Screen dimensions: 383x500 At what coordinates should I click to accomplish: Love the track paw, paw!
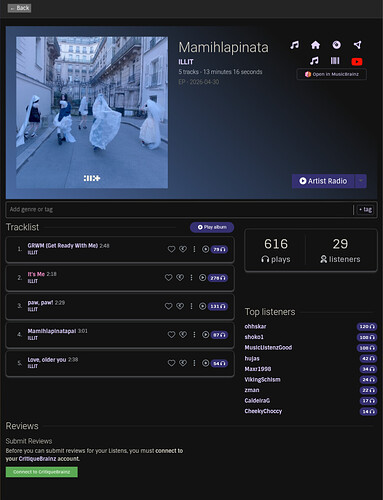click(x=169, y=306)
